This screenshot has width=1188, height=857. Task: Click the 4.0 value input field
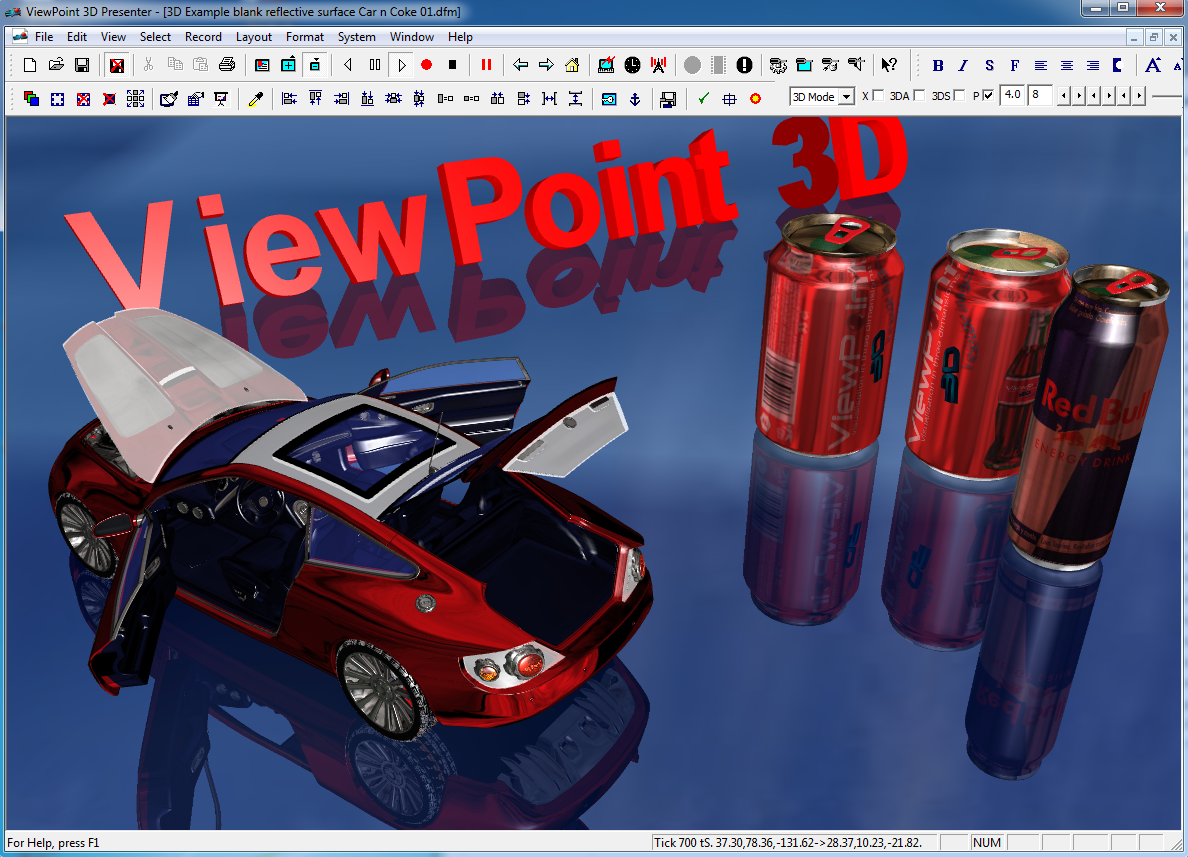1012,96
